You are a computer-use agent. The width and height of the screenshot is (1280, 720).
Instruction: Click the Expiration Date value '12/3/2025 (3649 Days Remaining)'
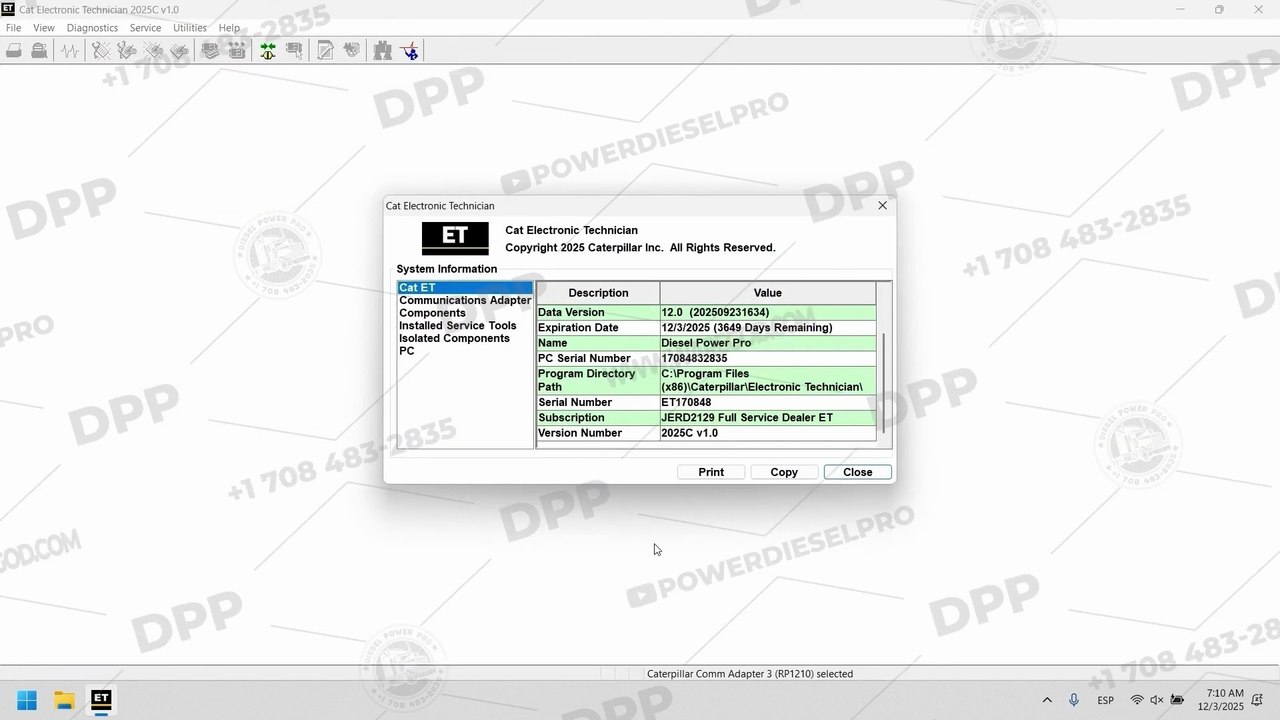click(x=768, y=328)
